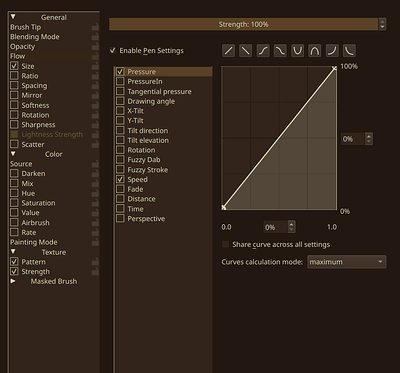Click the lock icon beside Ratio
This screenshot has height=373, width=400.
[95, 76]
